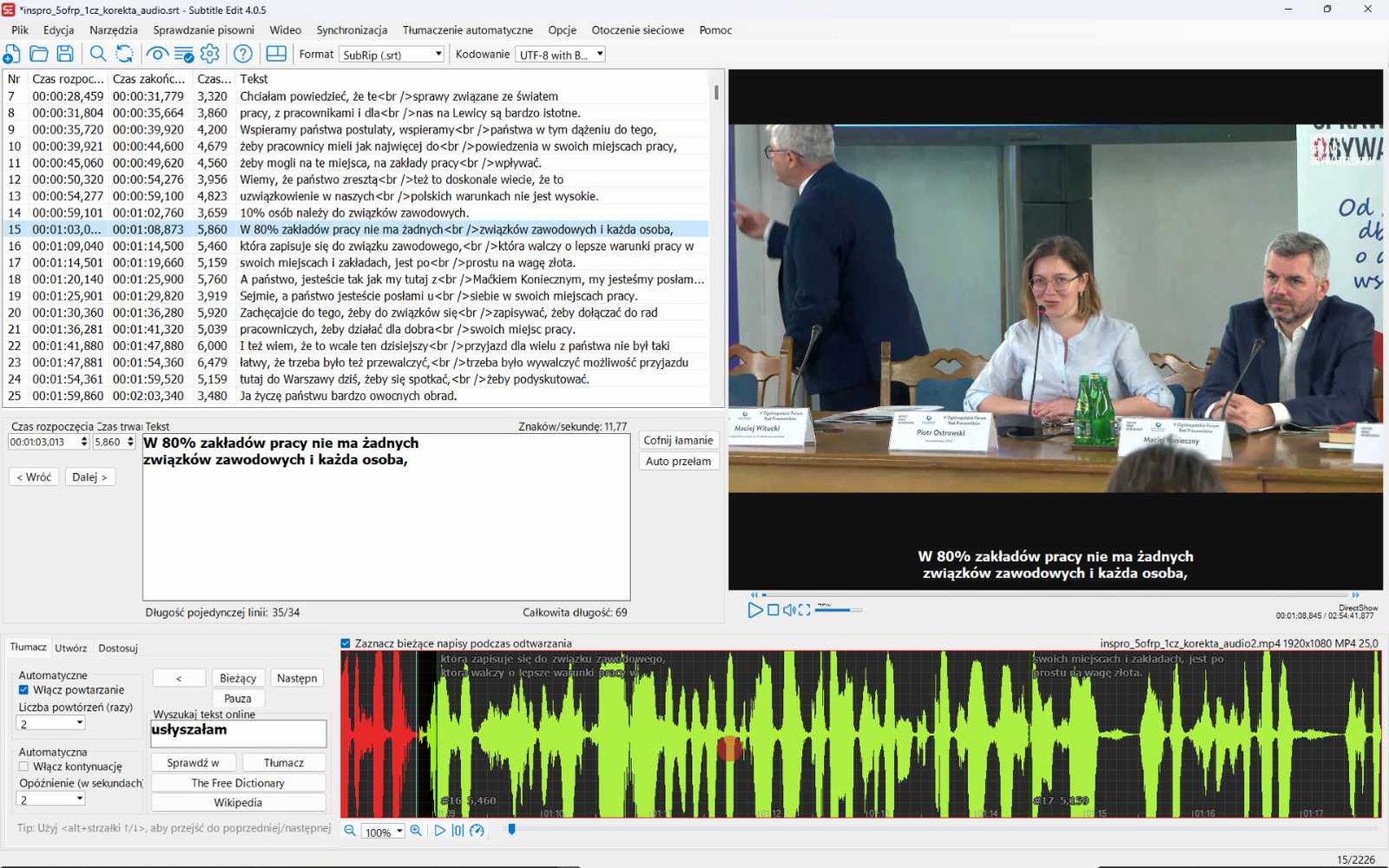Adjust the video volume slider
The width and height of the screenshot is (1389, 868).
[x=839, y=610]
